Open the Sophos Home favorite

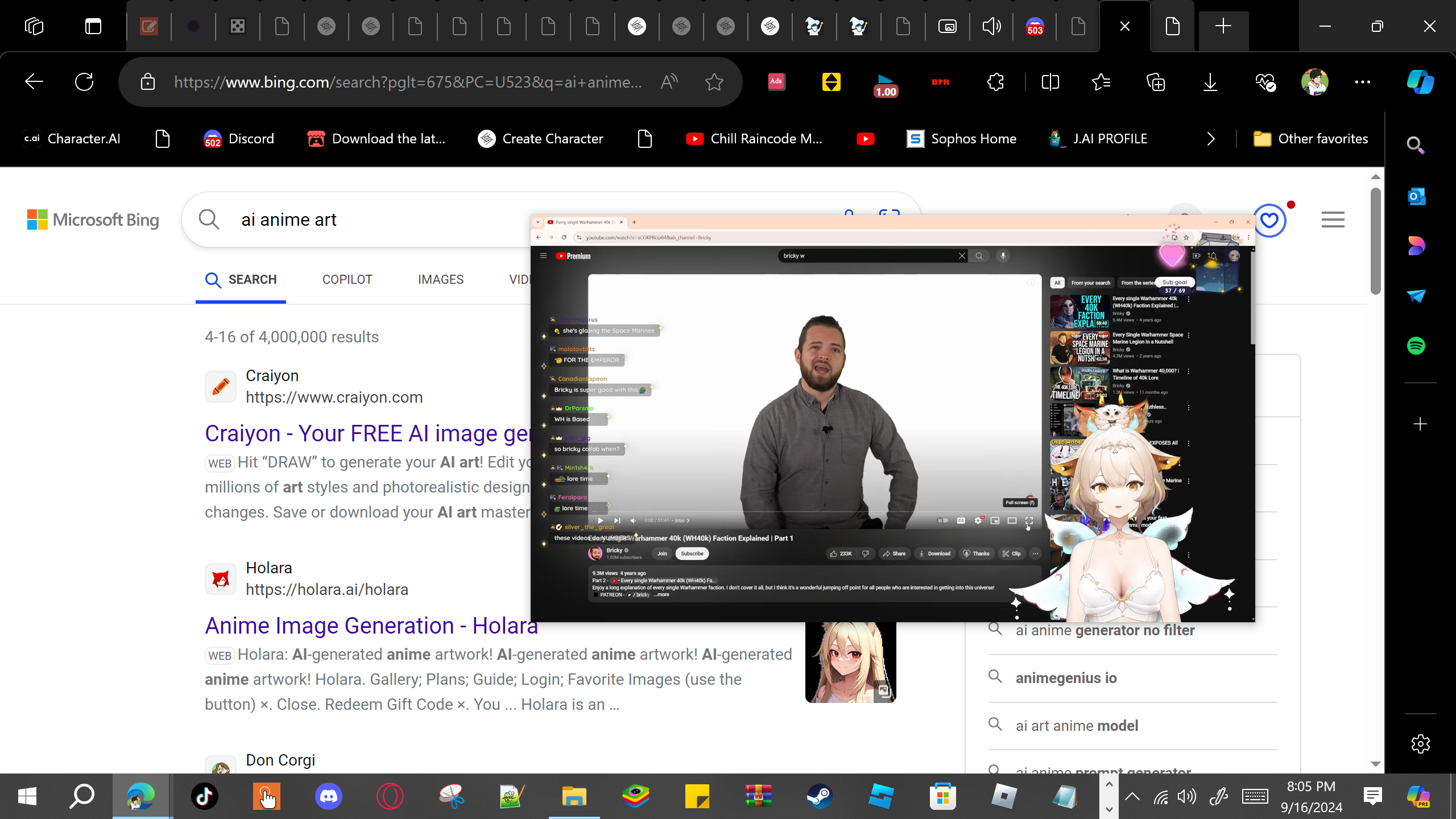[x=961, y=139]
